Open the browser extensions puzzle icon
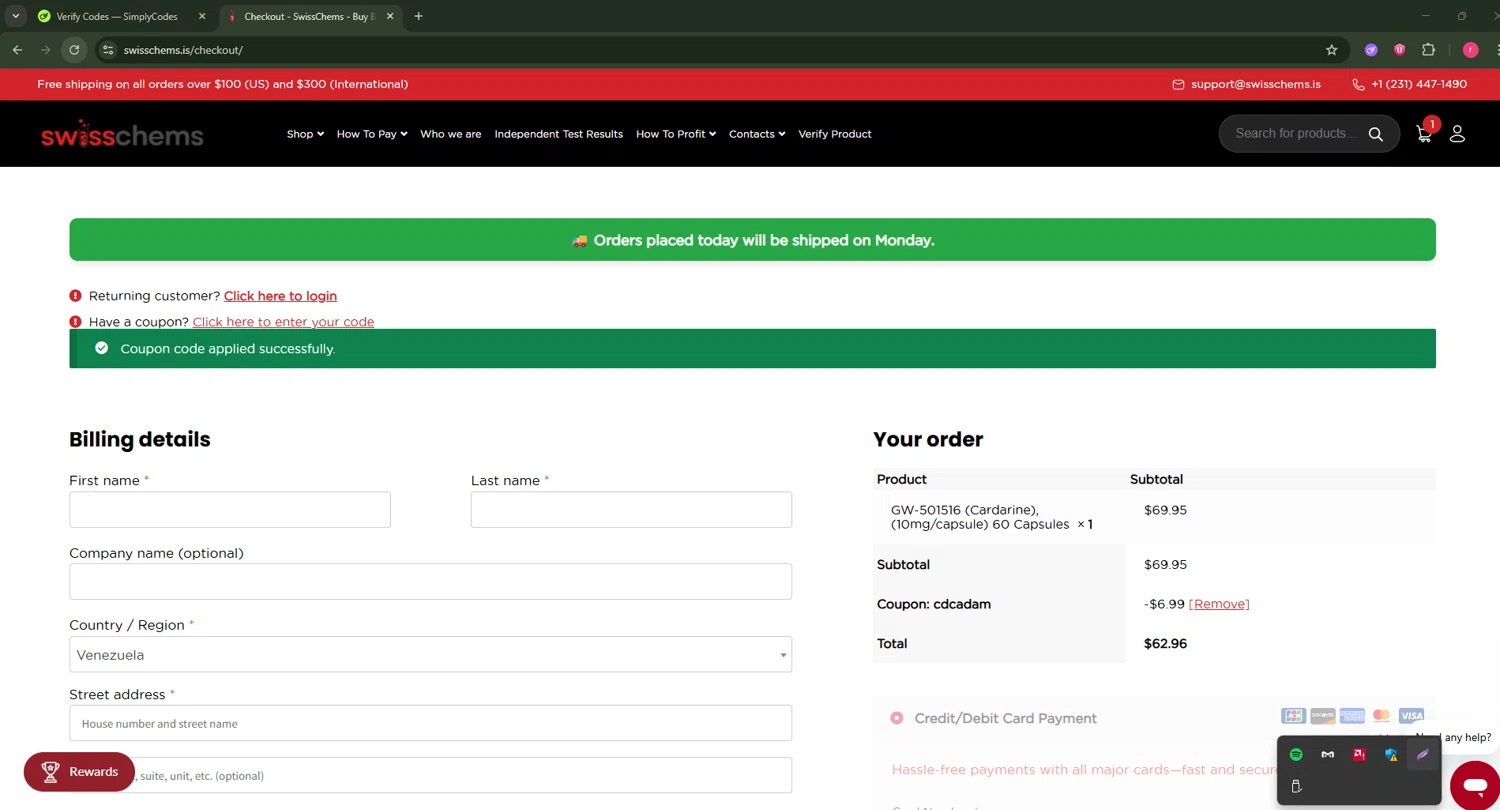The image size is (1500, 810). 1428,50
